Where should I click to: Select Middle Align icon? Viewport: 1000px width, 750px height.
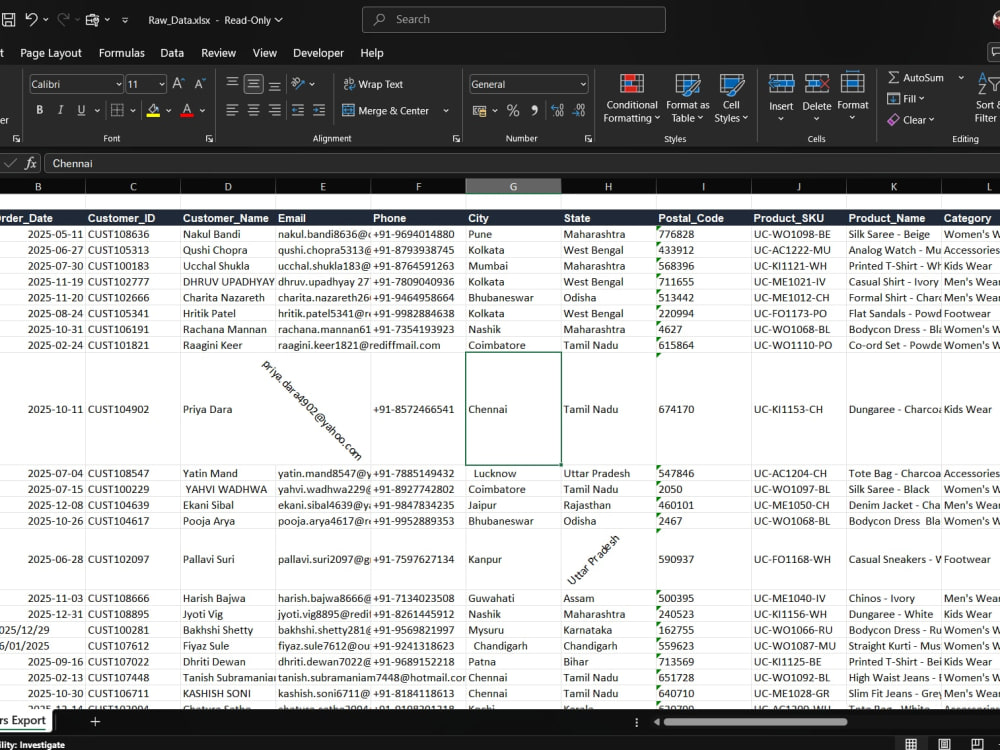coord(253,84)
